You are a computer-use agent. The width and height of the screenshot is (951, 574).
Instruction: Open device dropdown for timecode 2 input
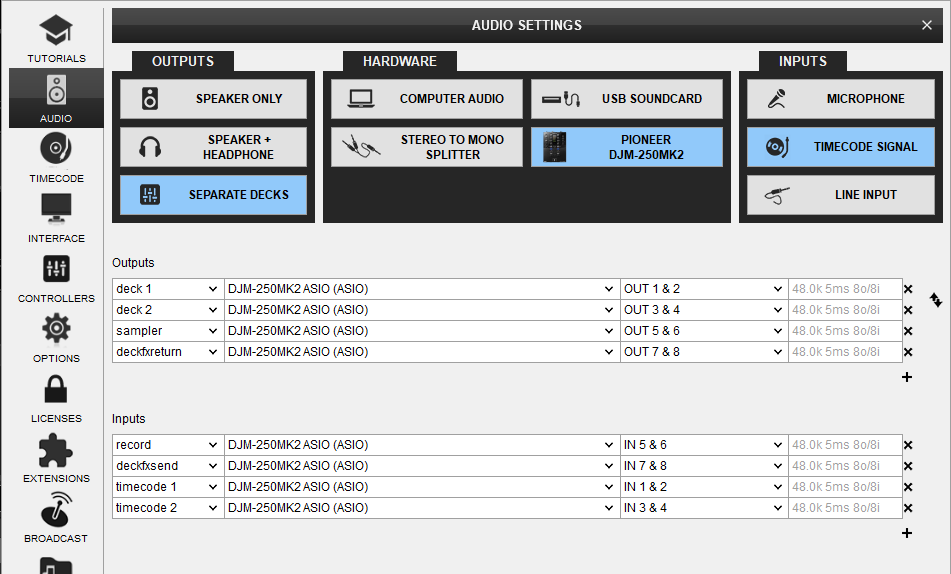[x=422, y=508]
